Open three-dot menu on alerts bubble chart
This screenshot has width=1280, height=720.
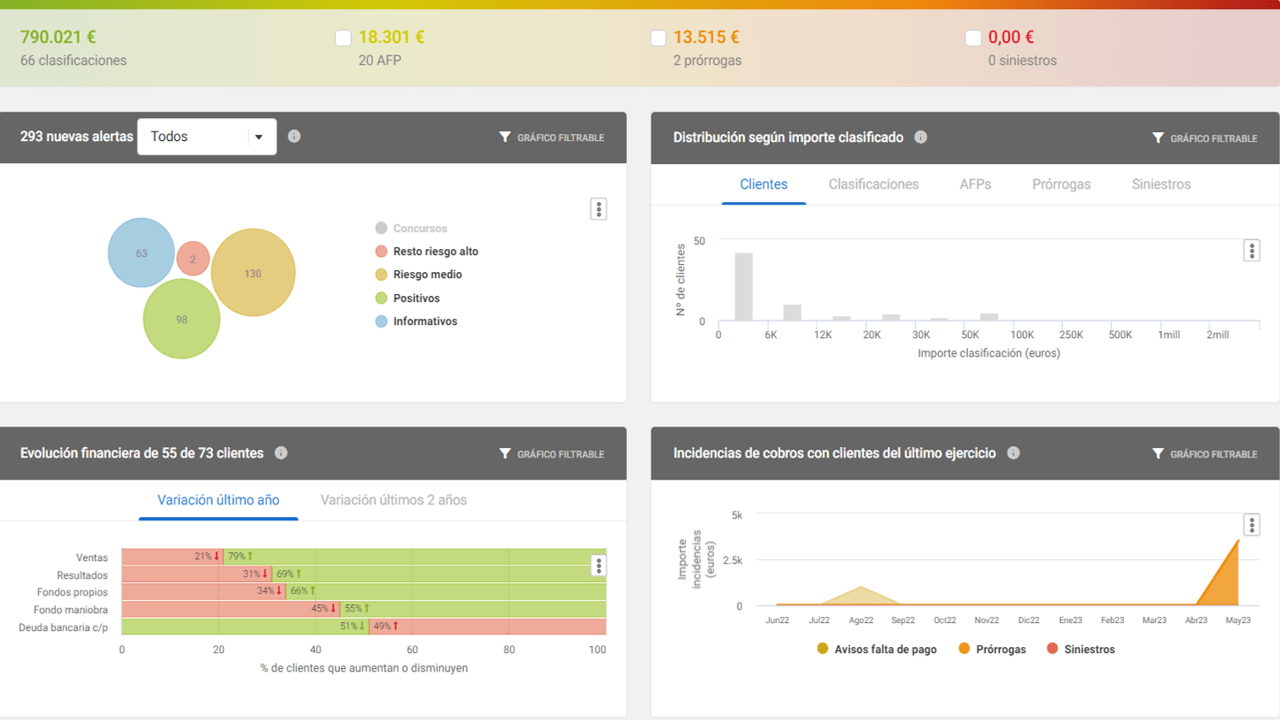tap(598, 209)
